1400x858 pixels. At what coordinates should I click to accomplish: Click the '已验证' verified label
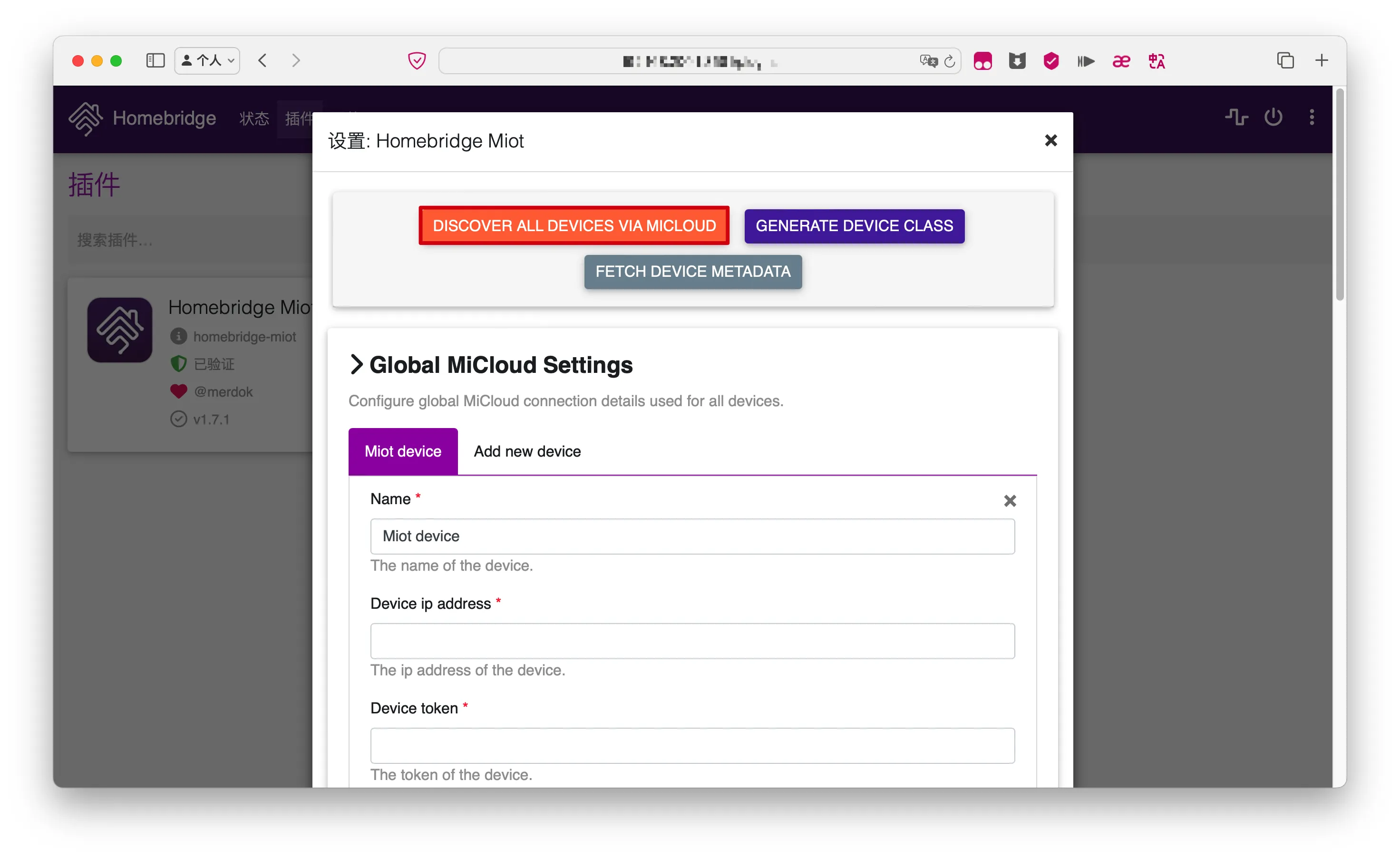pos(214,364)
